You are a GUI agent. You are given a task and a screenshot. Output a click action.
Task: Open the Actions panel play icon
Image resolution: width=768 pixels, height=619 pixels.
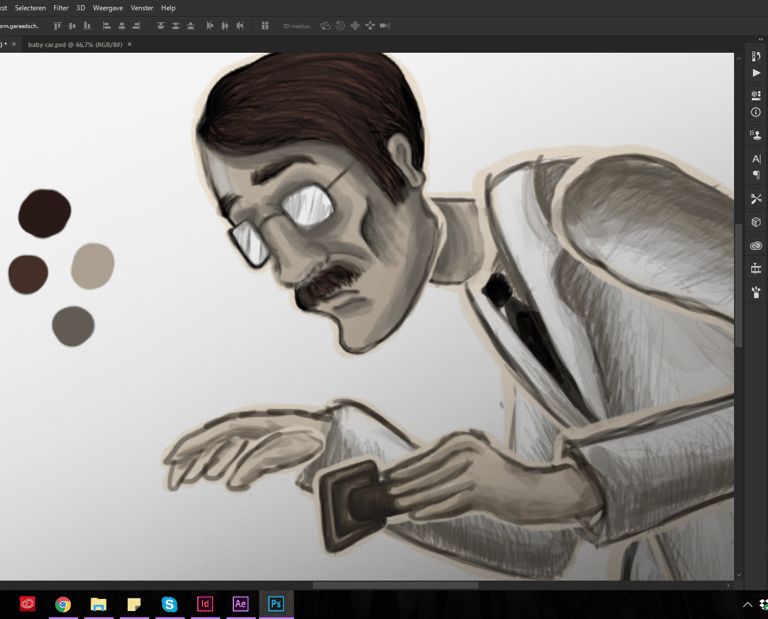point(756,73)
